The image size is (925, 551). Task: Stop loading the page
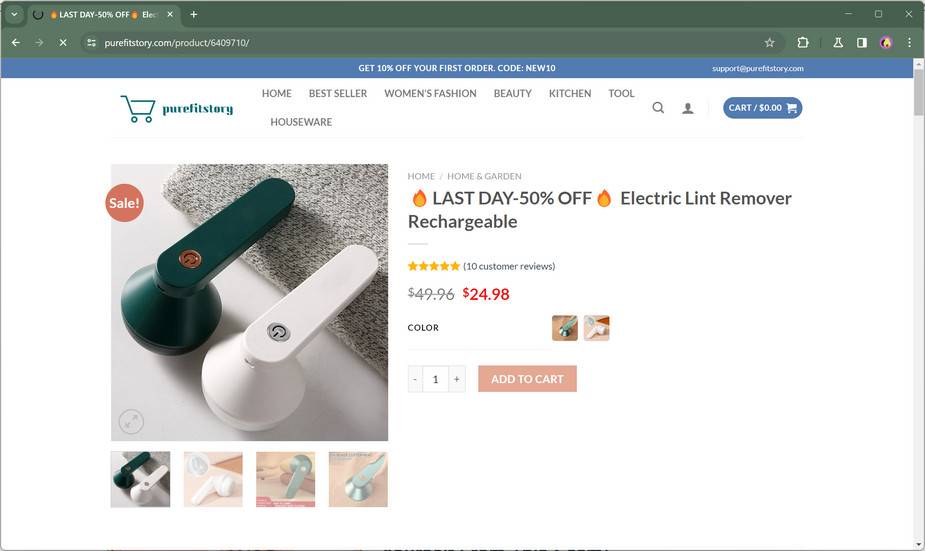click(62, 43)
